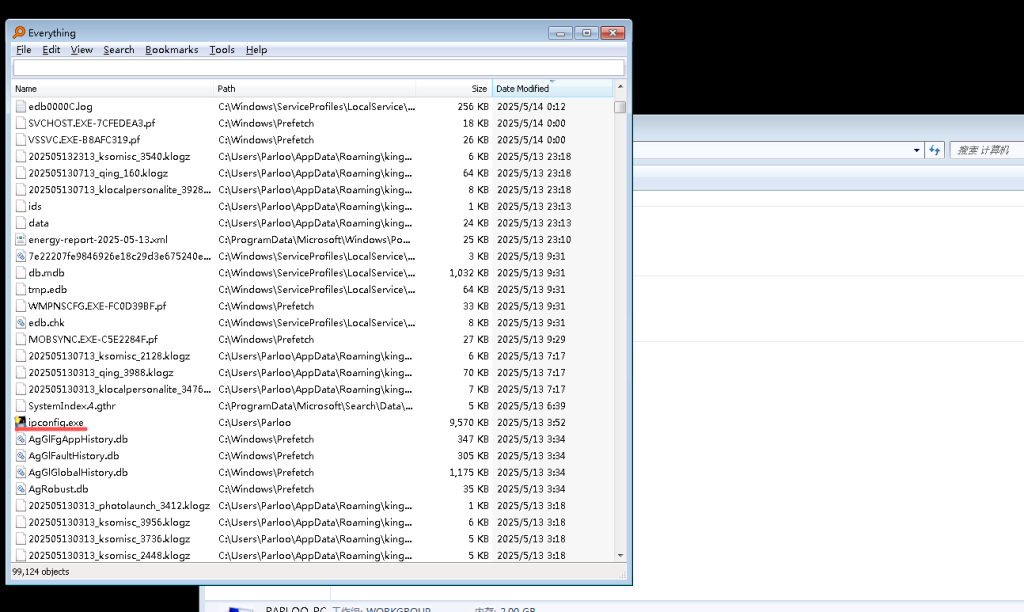The width and height of the screenshot is (1024, 612).
Task: Click the Everything magnifier icon in title bar
Action: tap(19, 32)
